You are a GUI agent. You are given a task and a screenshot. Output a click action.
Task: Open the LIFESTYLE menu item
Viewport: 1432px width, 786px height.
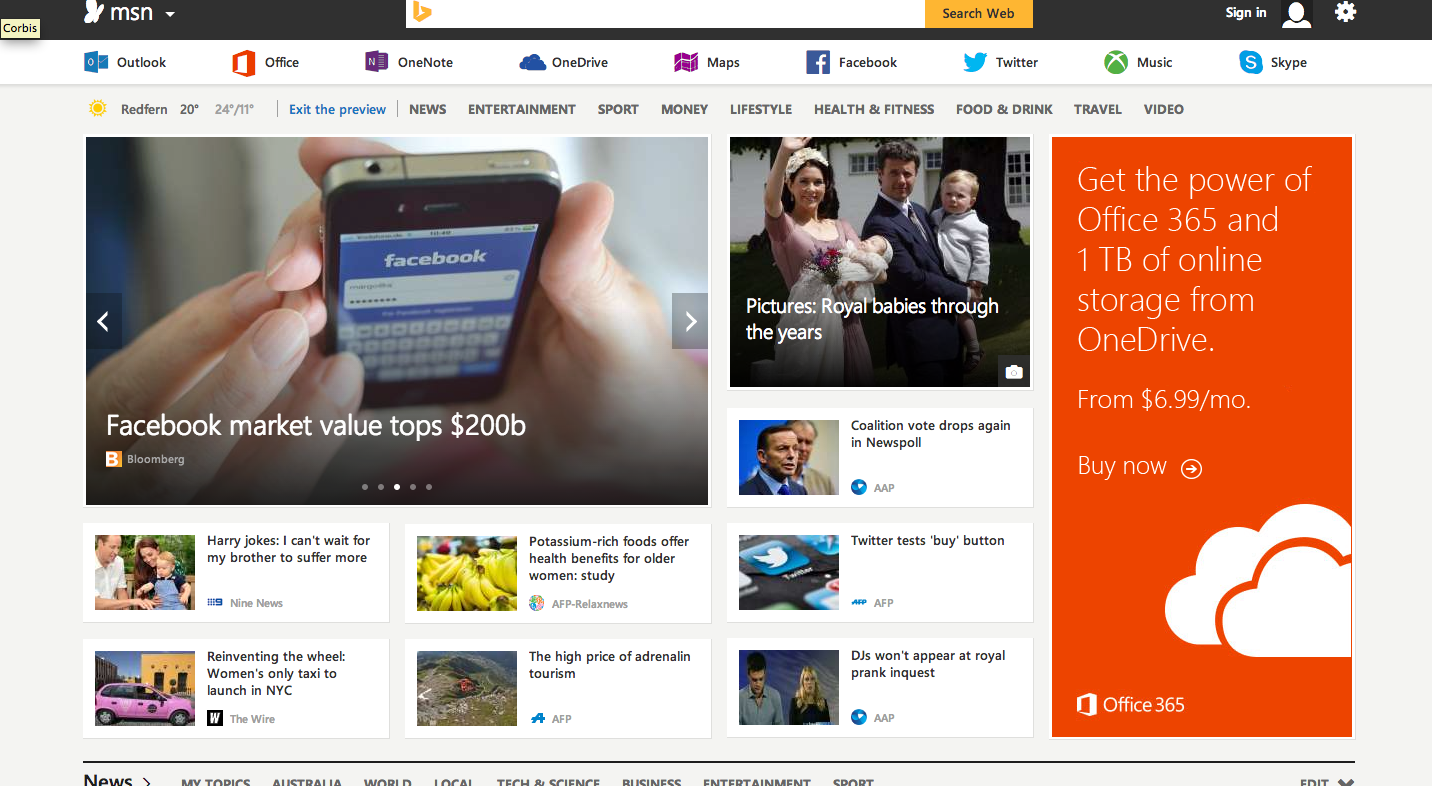(761, 110)
